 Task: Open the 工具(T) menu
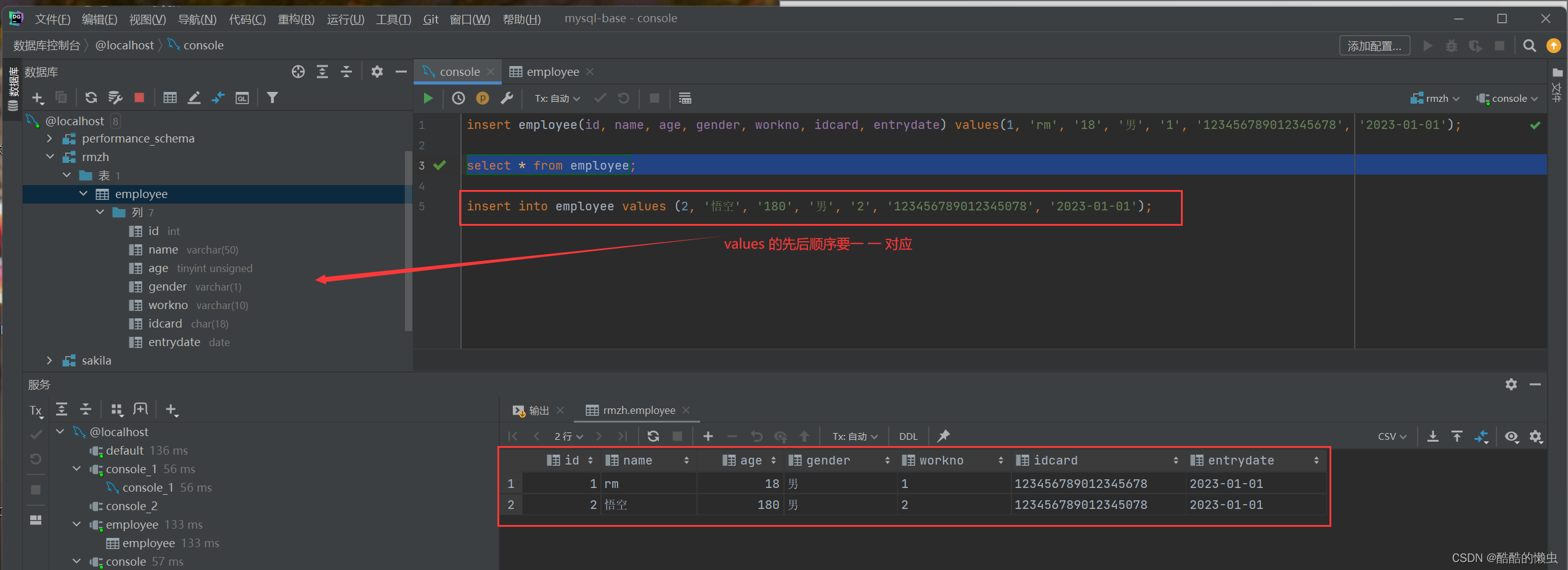(393, 19)
